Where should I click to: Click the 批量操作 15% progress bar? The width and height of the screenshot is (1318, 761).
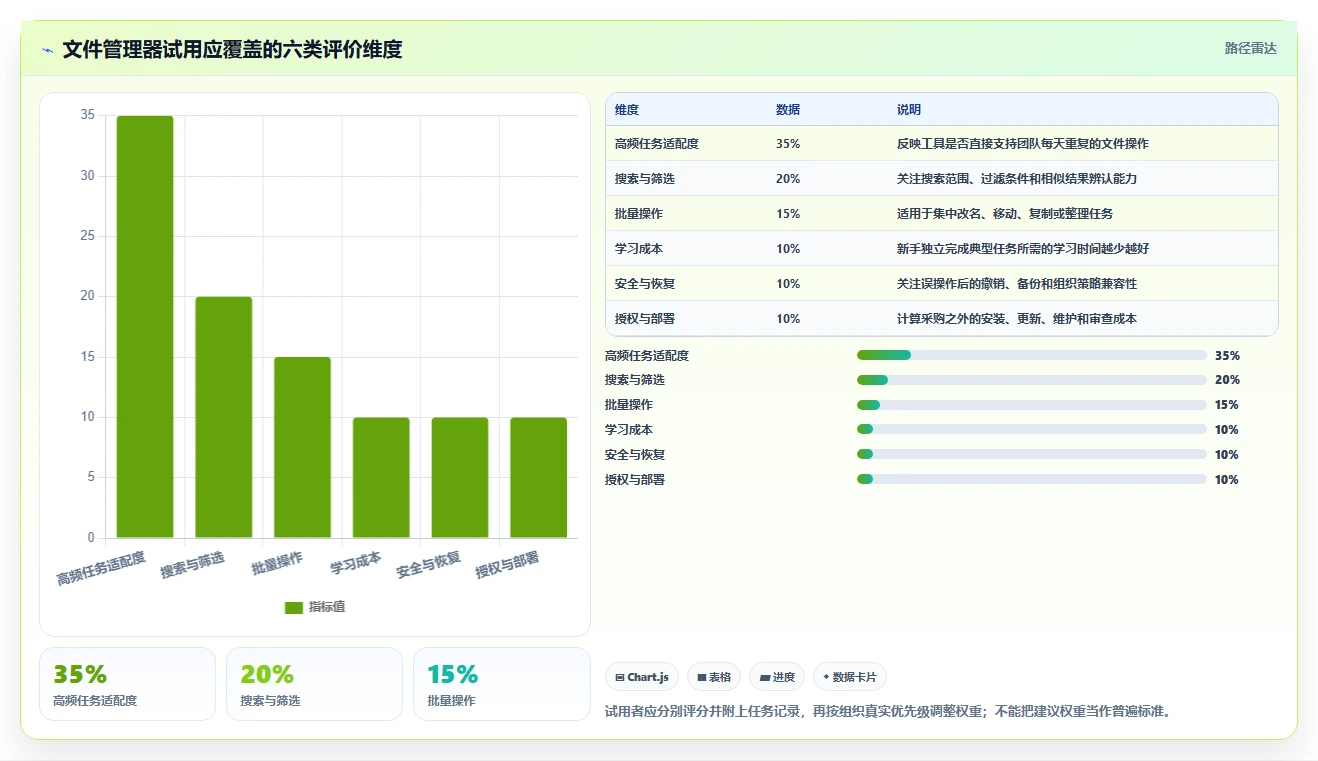(x=1032, y=405)
